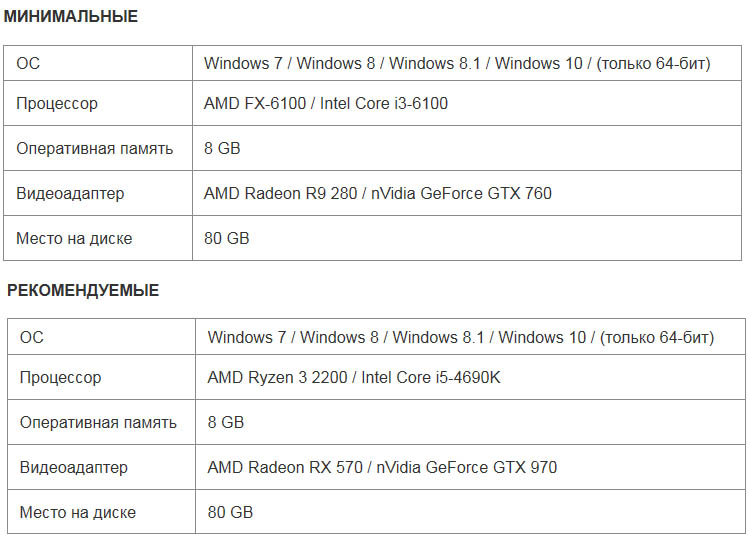This screenshot has width=749, height=540.
Task: Click the minimum Видеоадаптер label
Action: coord(70,193)
